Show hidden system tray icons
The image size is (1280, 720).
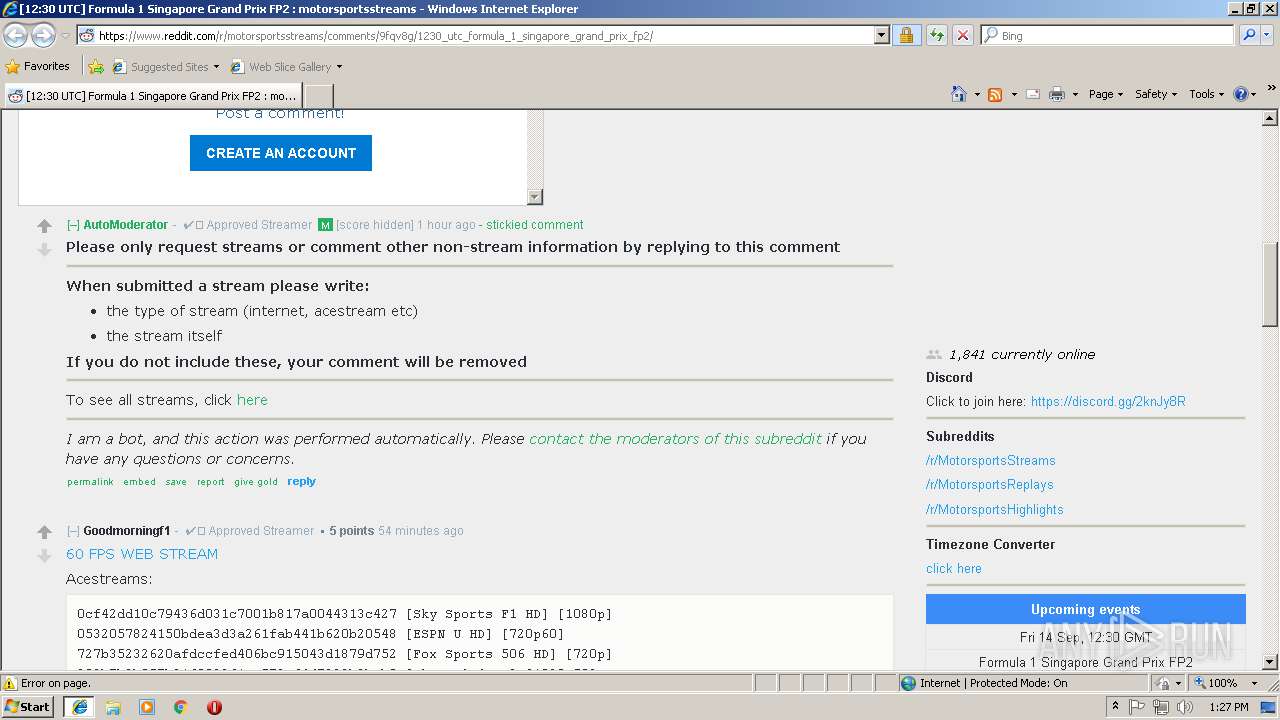pos(1116,707)
